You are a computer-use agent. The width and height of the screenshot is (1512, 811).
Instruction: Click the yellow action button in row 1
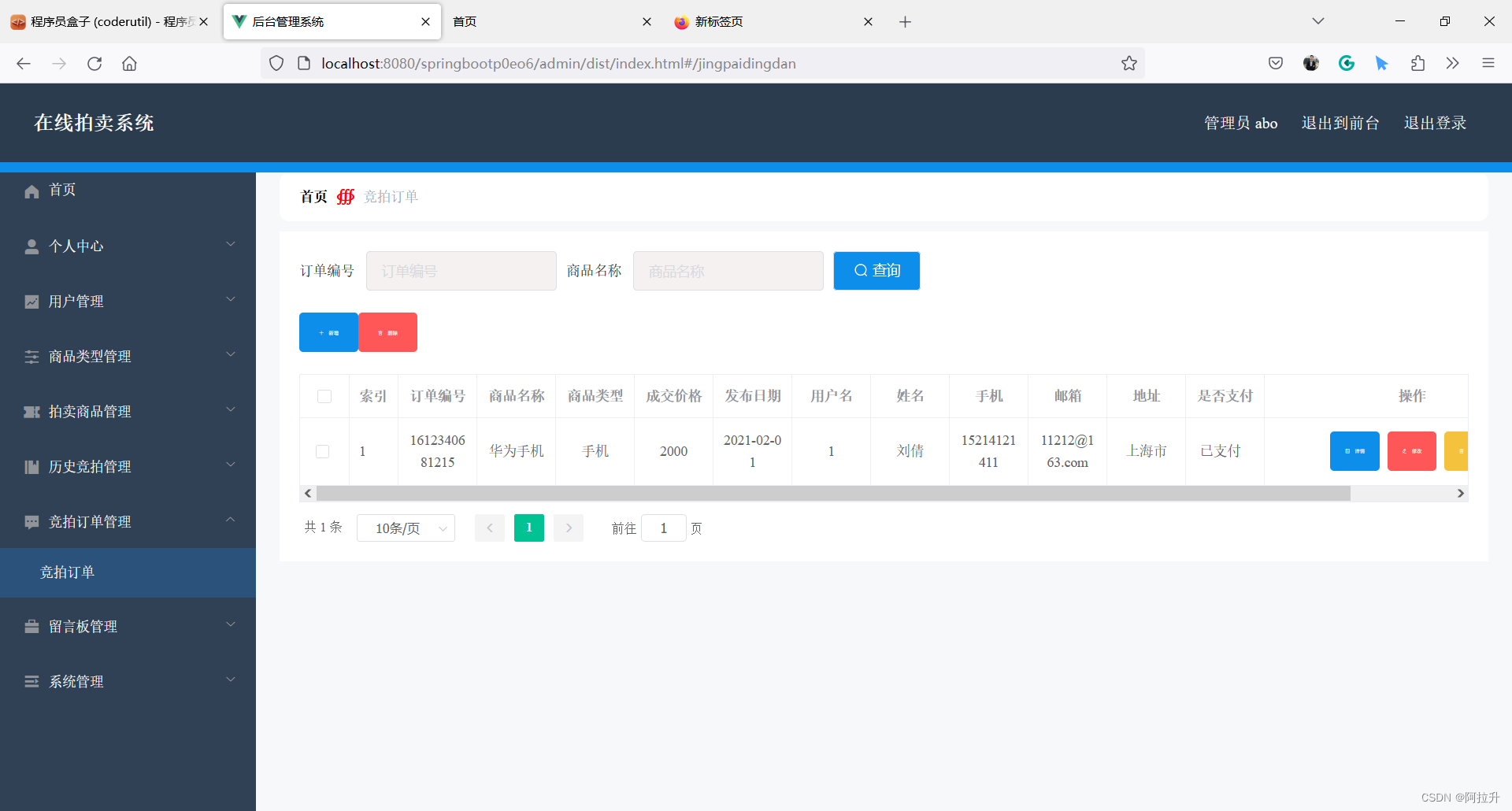pos(1456,451)
